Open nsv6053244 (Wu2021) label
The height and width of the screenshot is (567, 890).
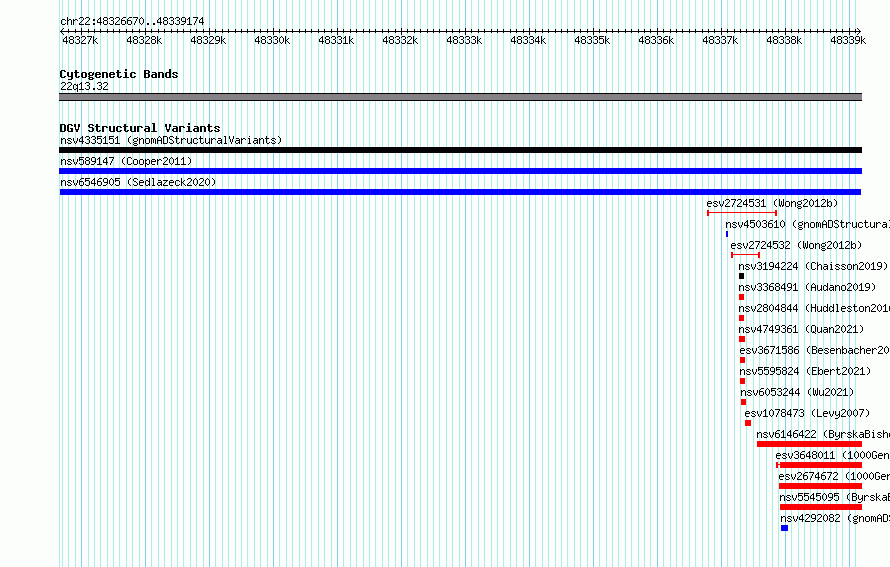coord(797,392)
